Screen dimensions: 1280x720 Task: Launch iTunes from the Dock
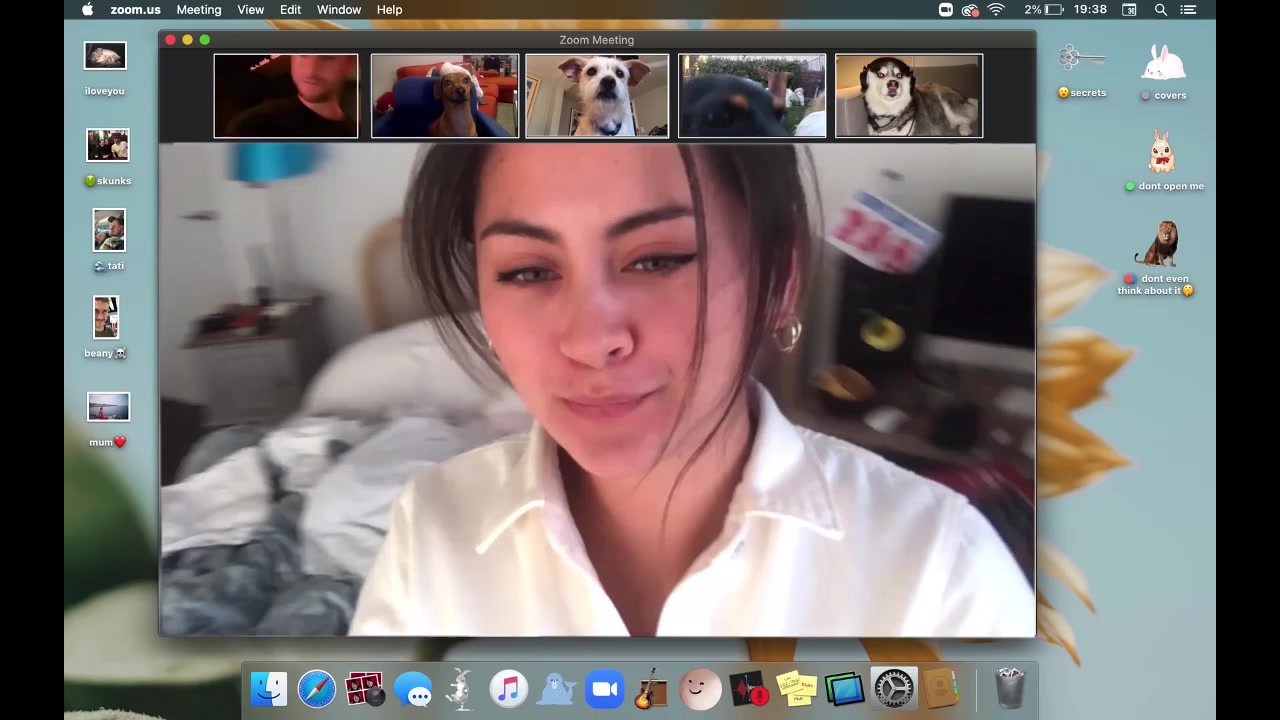point(509,690)
